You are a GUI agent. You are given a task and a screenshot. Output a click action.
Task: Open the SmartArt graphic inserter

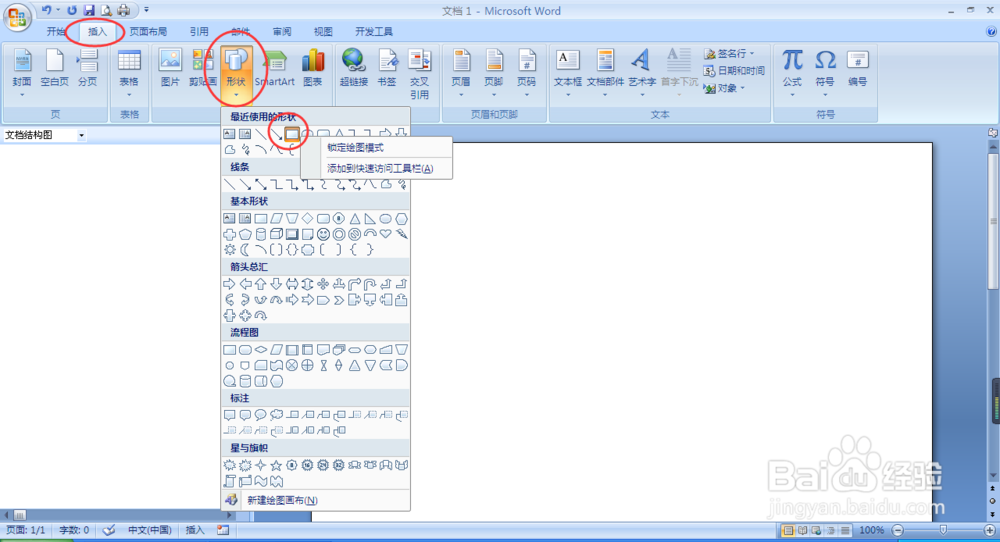click(x=275, y=68)
